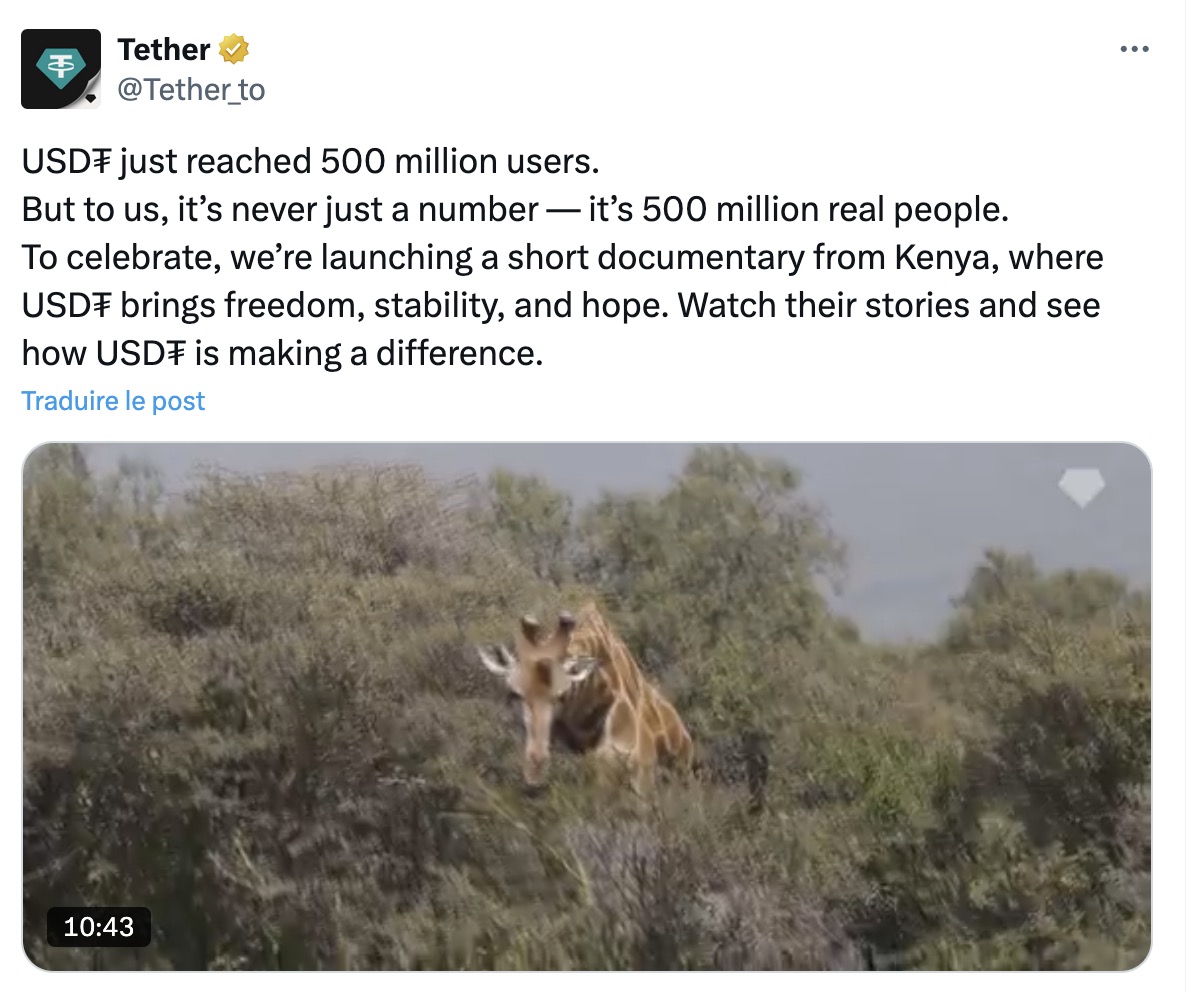Open the @Tether_to handle link
Viewport: 1186px width, 992px height.
click(191, 90)
